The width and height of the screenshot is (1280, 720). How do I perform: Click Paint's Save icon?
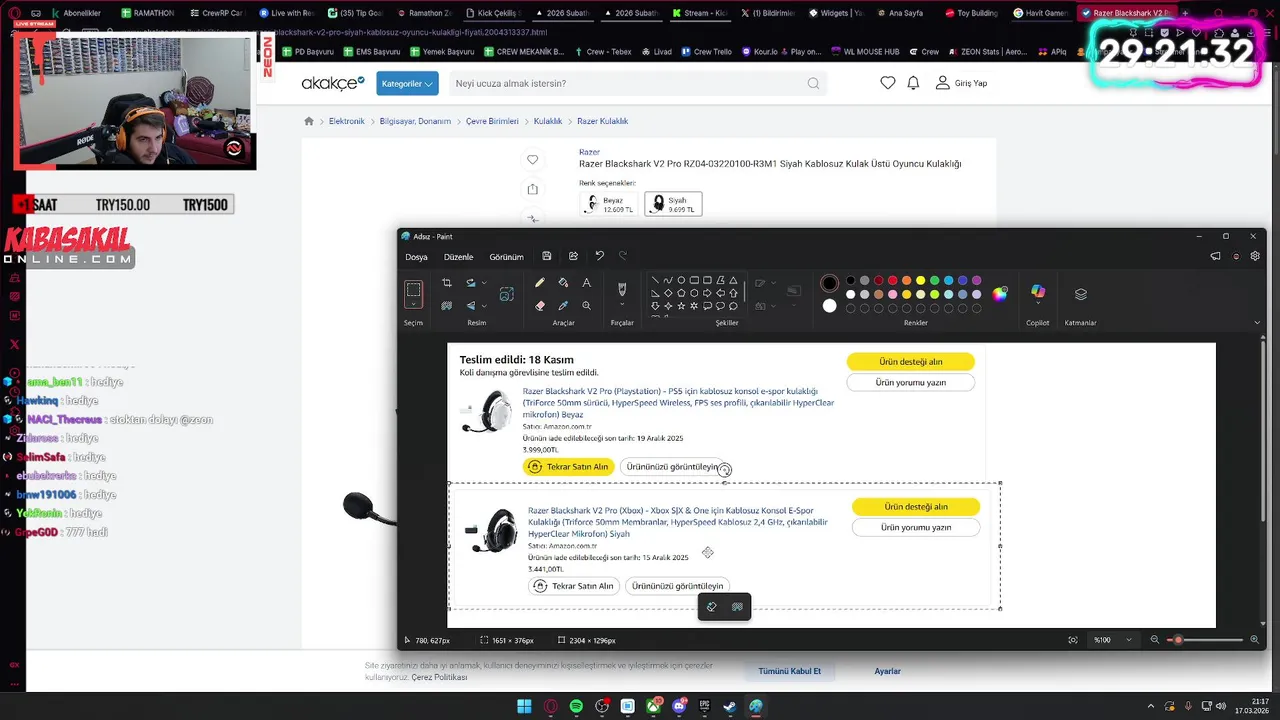click(547, 256)
